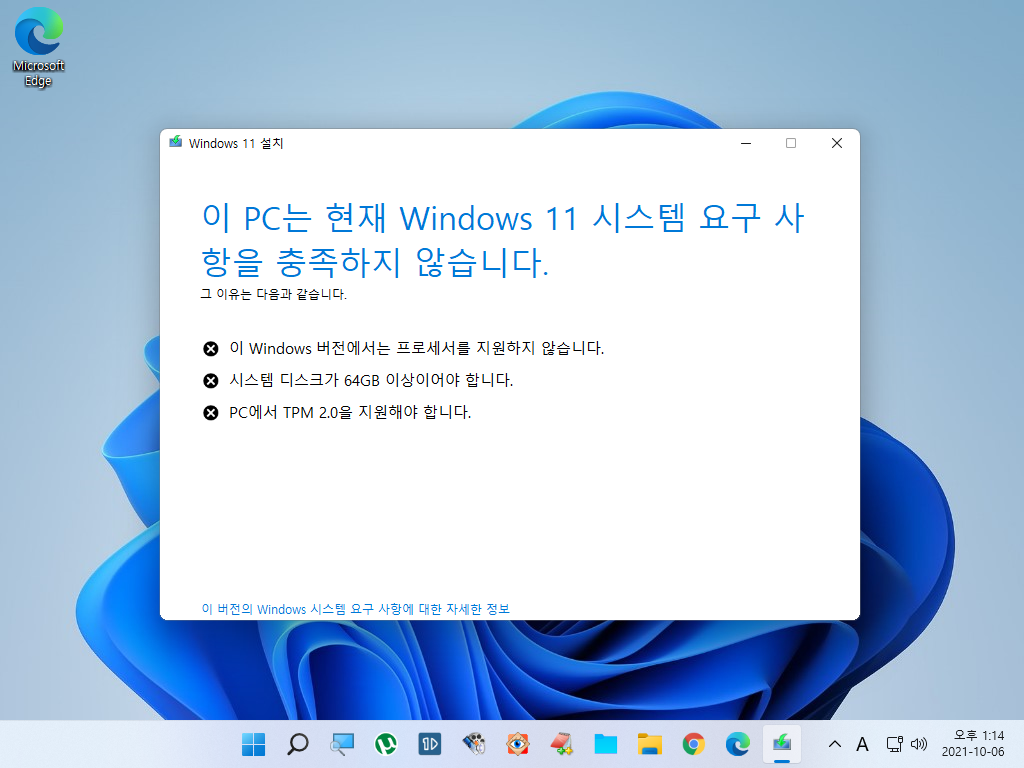
Task: Click active Windows 11 setup taskbar icon
Action: (782, 744)
